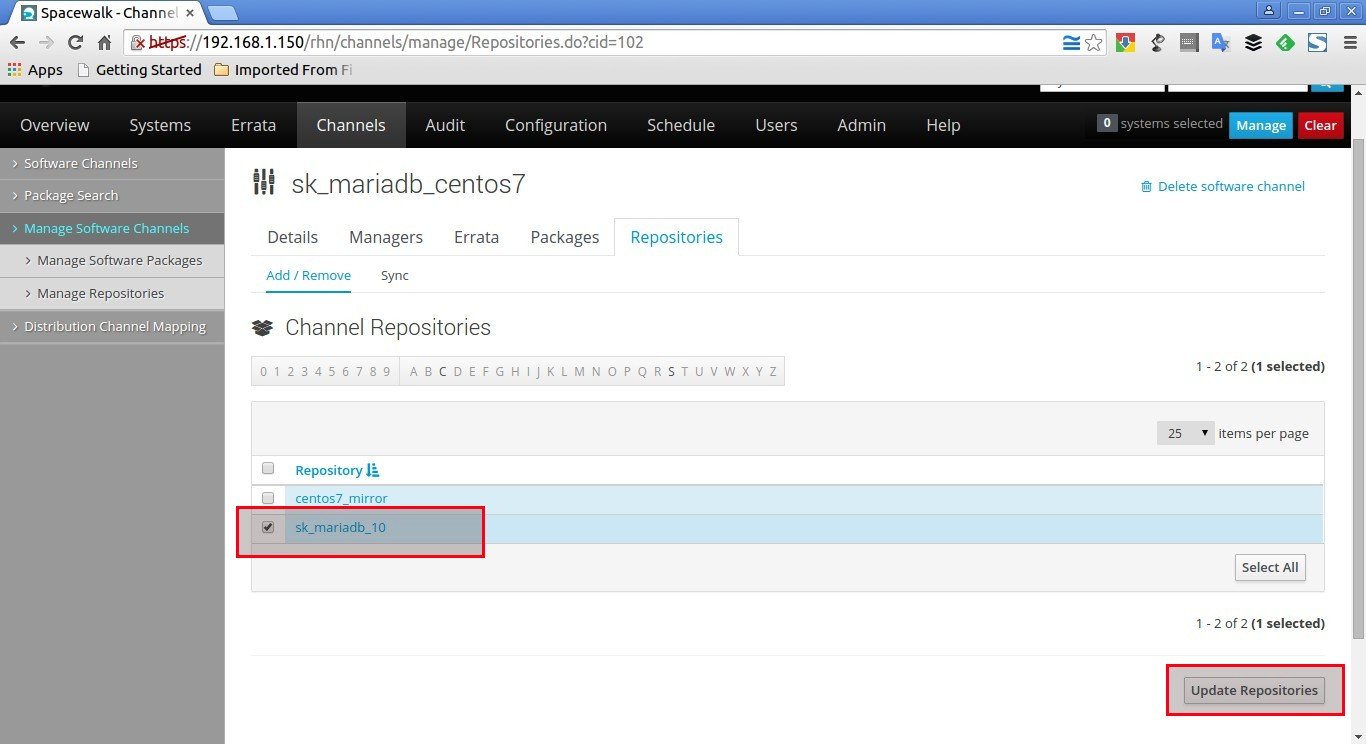The image size is (1366, 744).
Task: Switch to the Sync sub-tab
Action: pyautogui.click(x=395, y=275)
